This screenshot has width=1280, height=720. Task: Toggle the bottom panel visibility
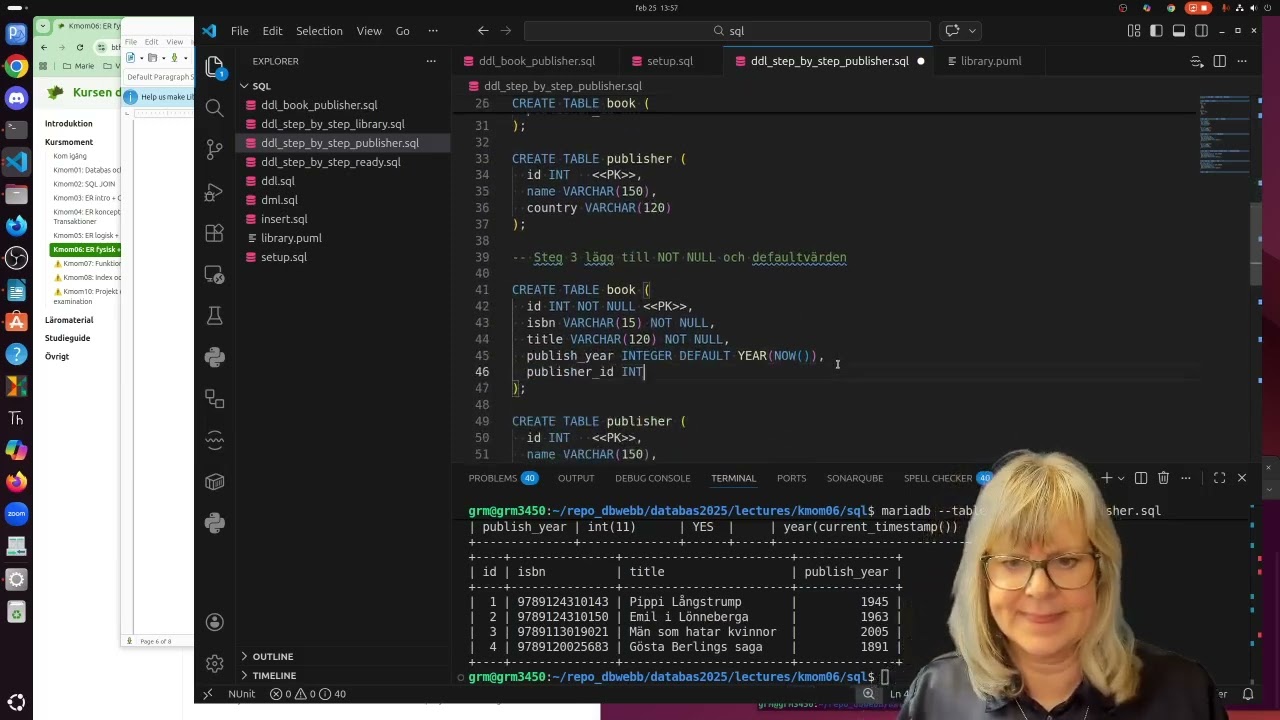click(1179, 31)
